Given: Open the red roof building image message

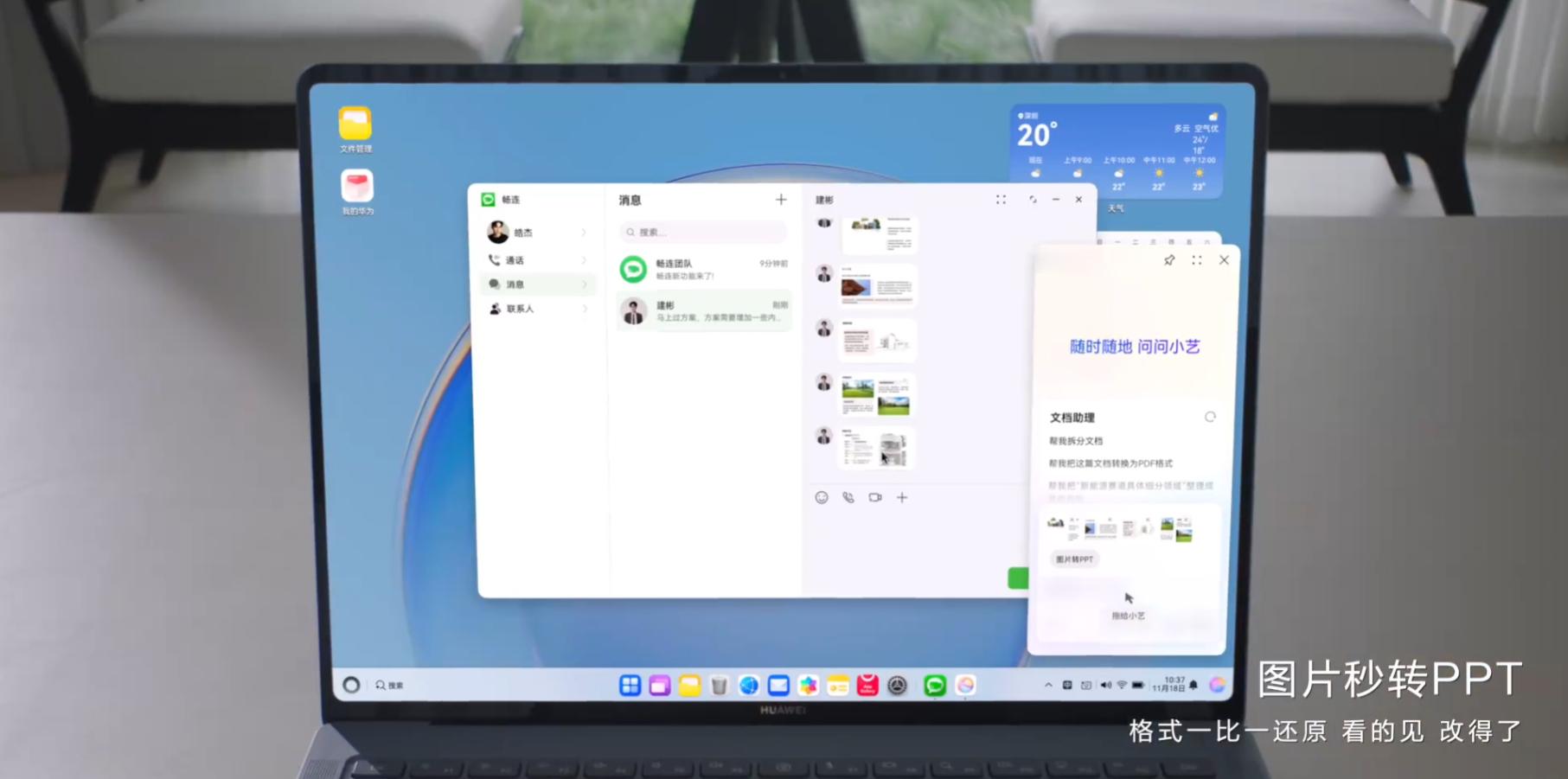Looking at the screenshot, I should [878, 286].
